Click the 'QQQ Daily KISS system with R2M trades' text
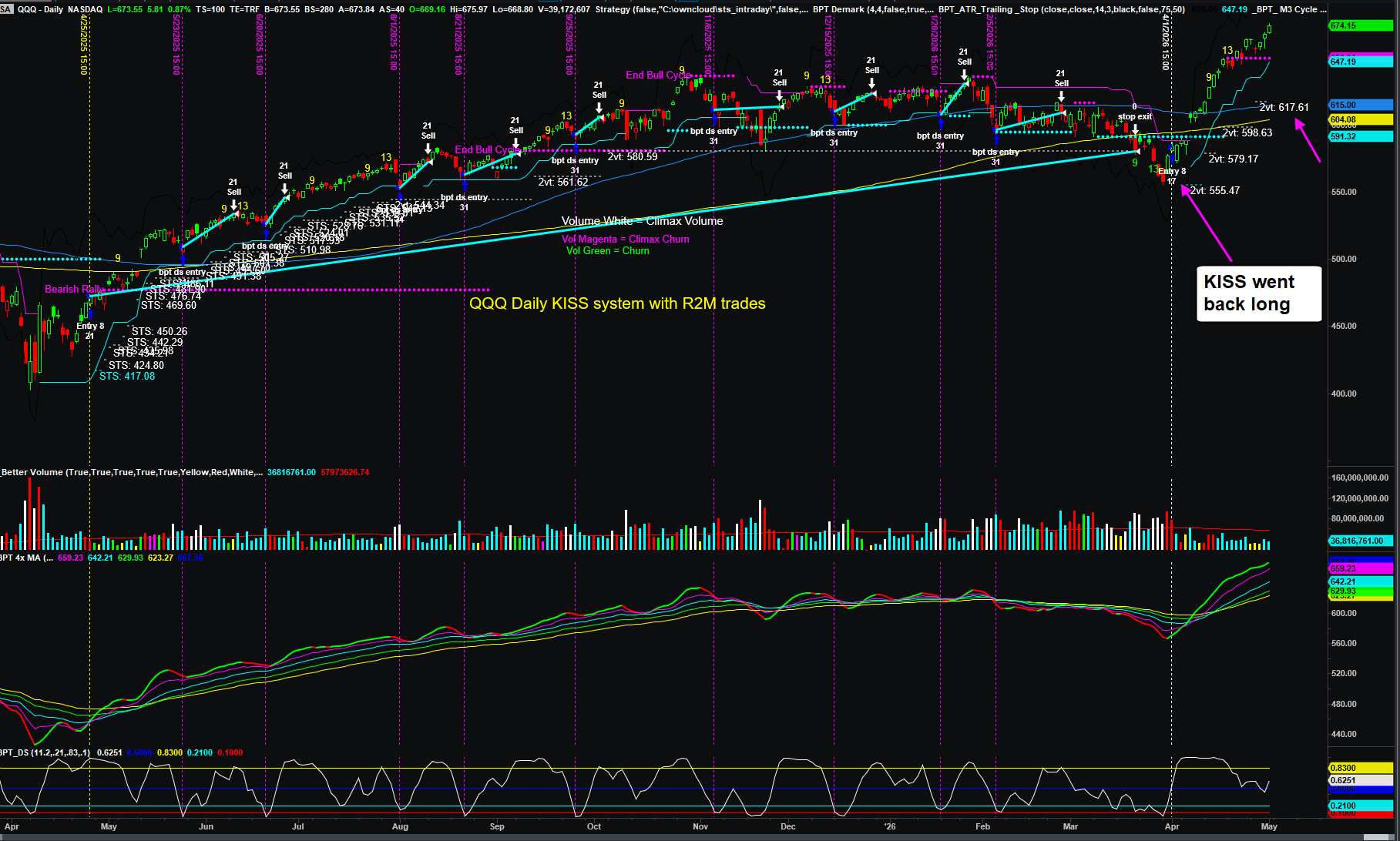The image size is (1400, 841). click(617, 303)
